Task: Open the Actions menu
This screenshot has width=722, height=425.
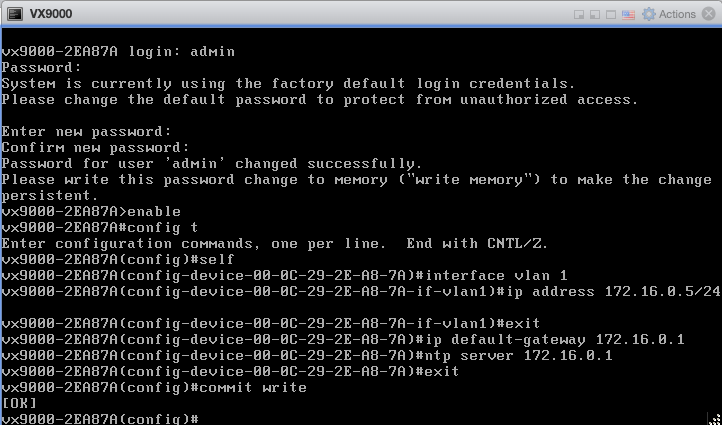Action: pos(677,14)
